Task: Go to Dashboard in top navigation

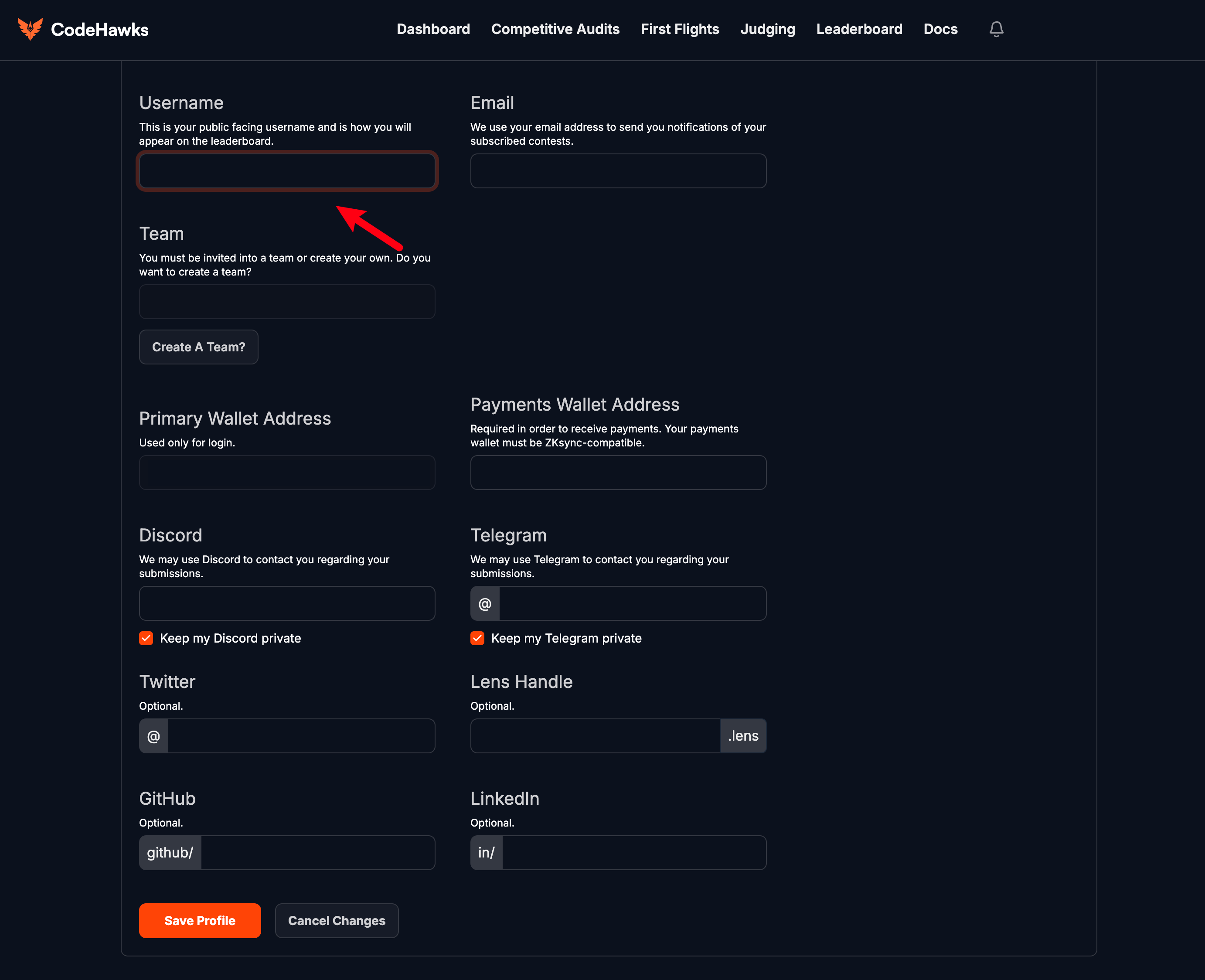Action: tap(433, 29)
